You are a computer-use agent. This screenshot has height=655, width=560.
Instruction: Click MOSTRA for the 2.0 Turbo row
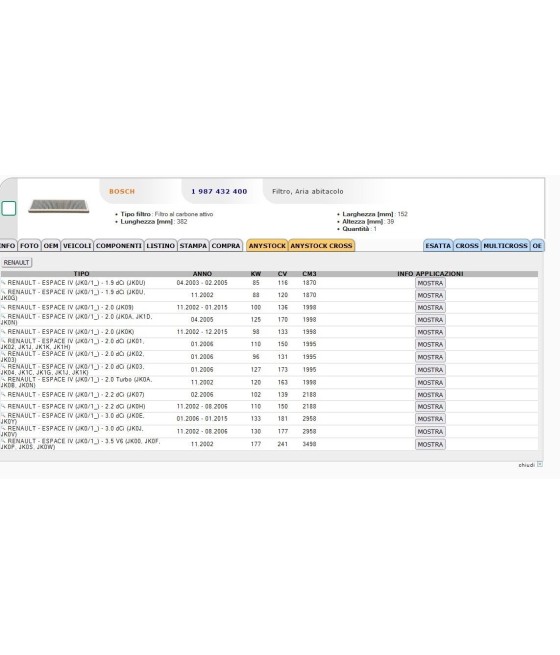430,383
